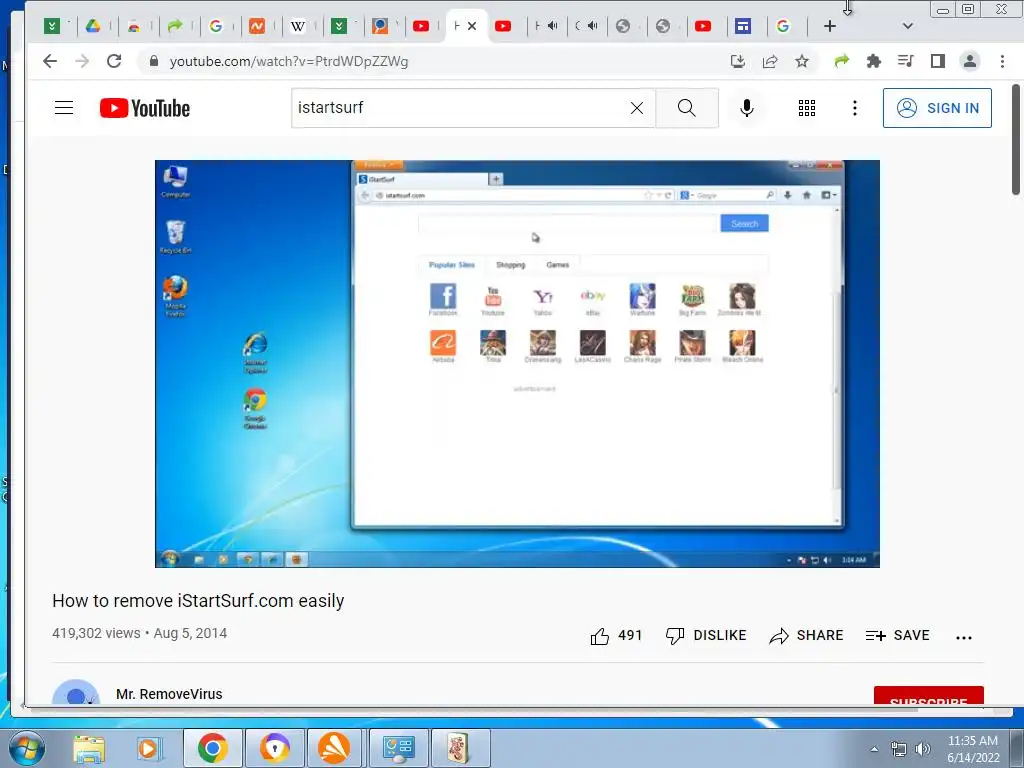Save the video to a playlist

pyautogui.click(x=897, y=635)
